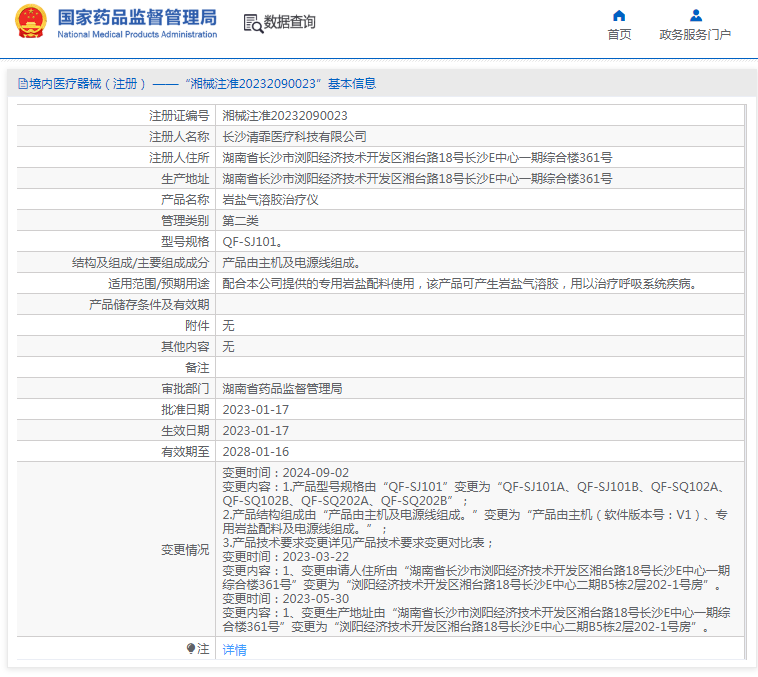
Task: Click the 型号规格 row label
Action: pyautogui.click(x=185, y=241)
